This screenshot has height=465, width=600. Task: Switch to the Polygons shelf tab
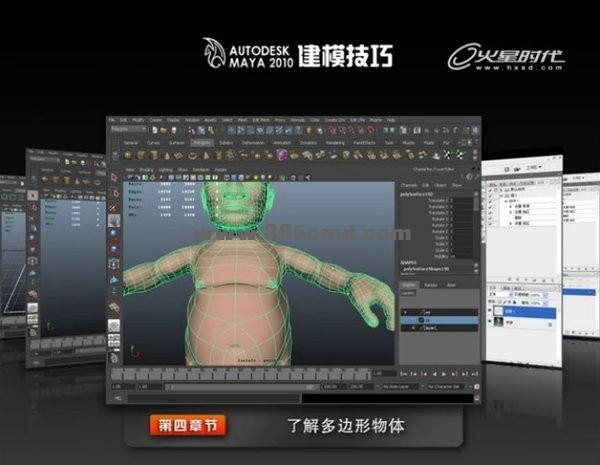click(202, 143)
